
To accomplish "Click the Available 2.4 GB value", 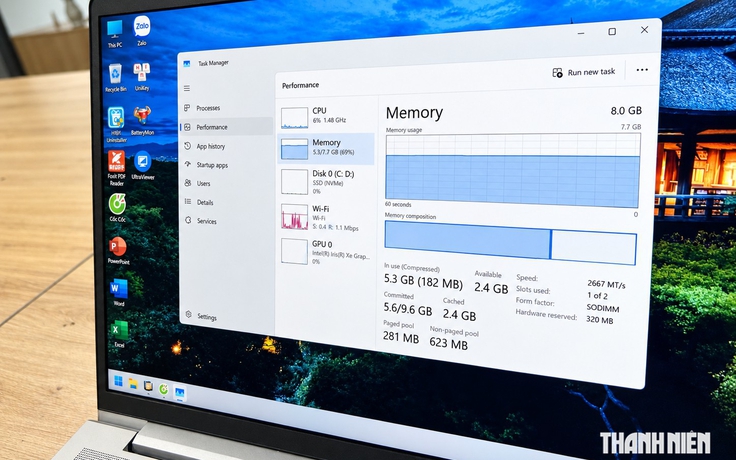I will 491,287.
